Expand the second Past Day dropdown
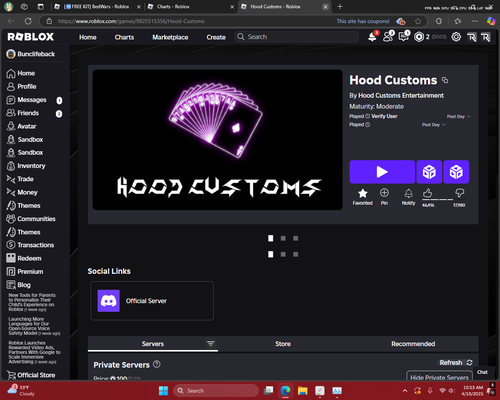The width and height of the screenshot is (500, 400). pyautogui.click(x=434, y=125)
